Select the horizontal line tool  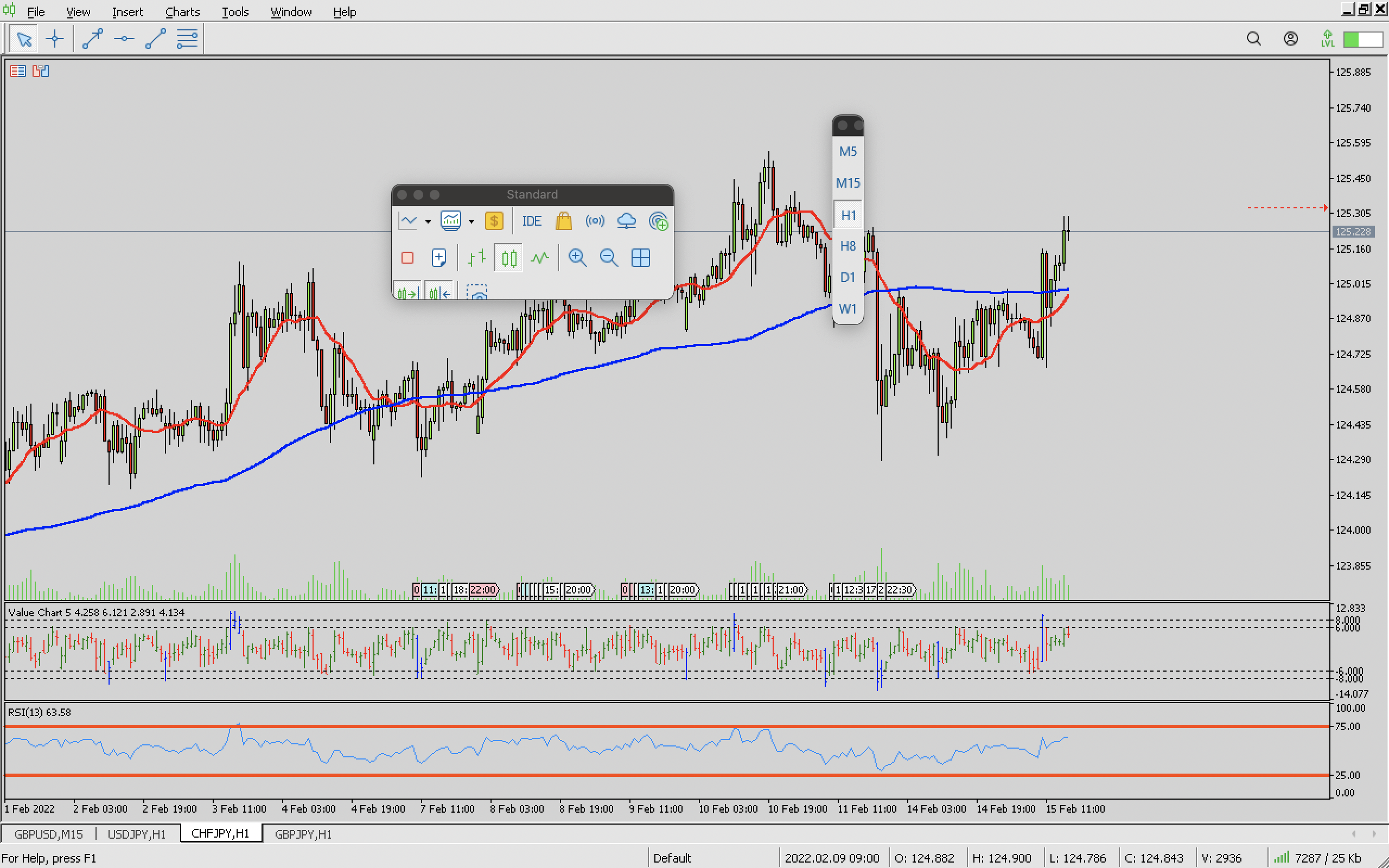124,39
